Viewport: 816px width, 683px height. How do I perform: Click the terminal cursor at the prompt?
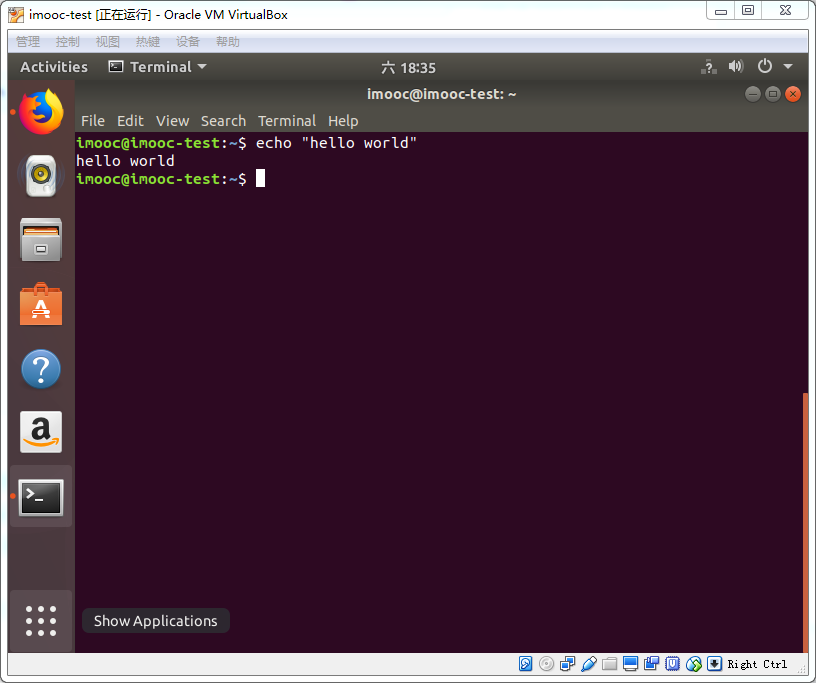[x=260, y=178]
